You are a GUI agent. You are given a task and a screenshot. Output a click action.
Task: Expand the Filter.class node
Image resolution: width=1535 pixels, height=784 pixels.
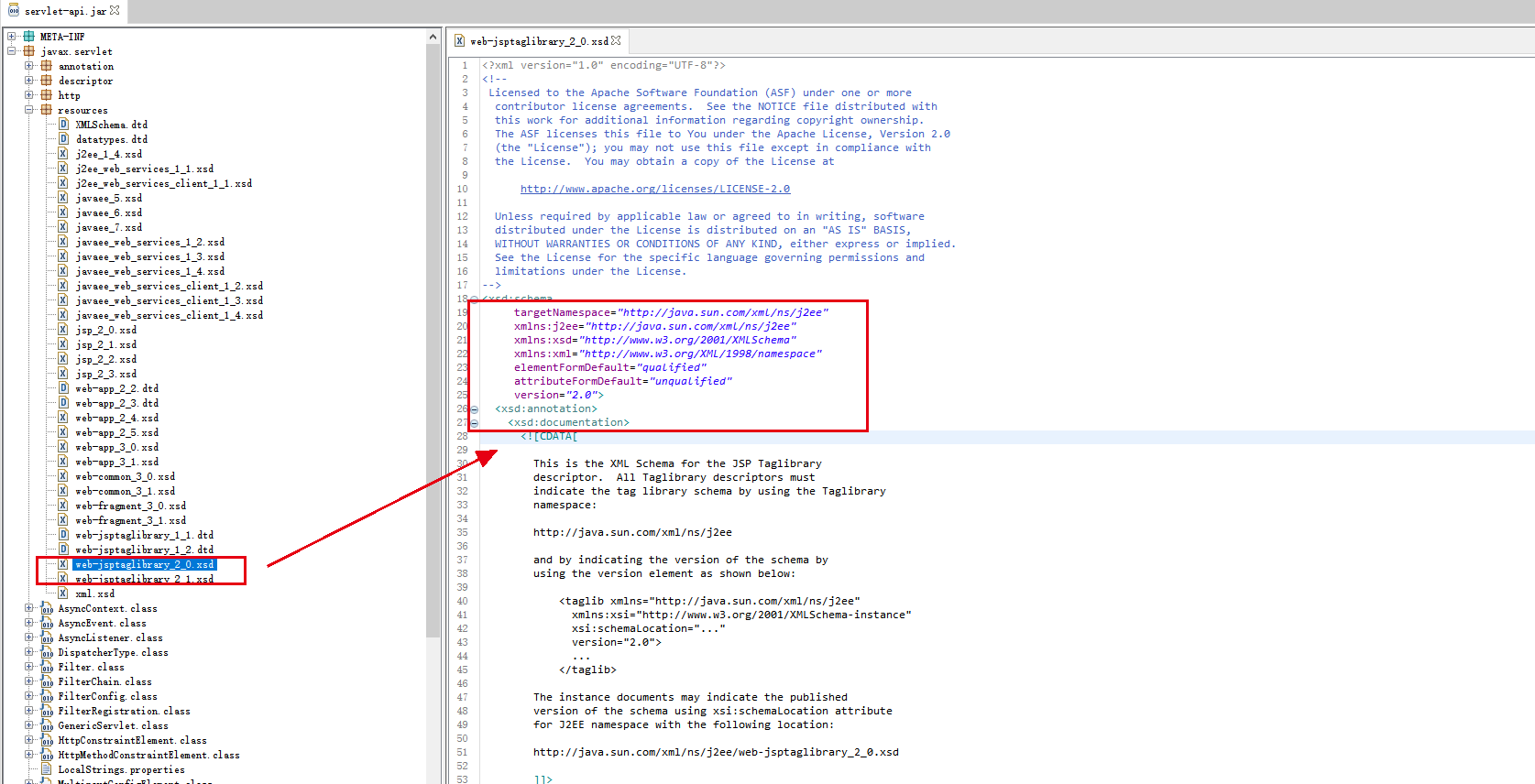point(29,667)
